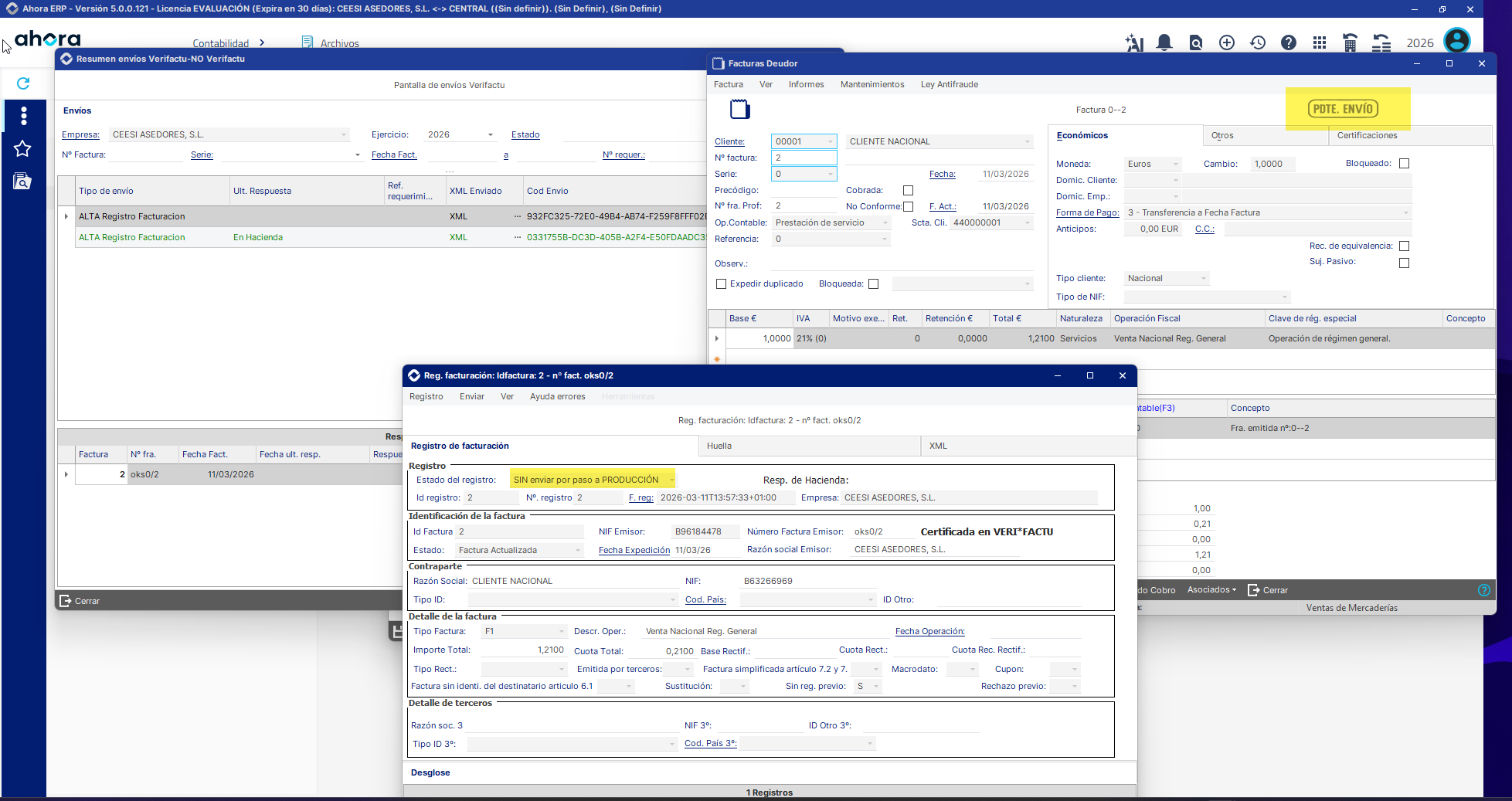
Task: Open the file search icon in sidebar
Action: coord(22,181)
